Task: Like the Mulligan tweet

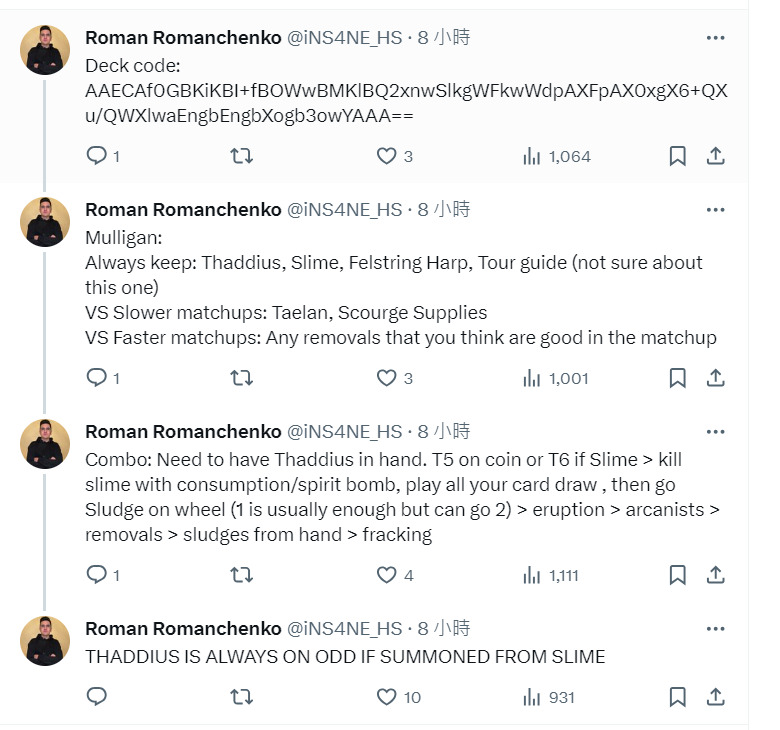Action: [386, 378]
